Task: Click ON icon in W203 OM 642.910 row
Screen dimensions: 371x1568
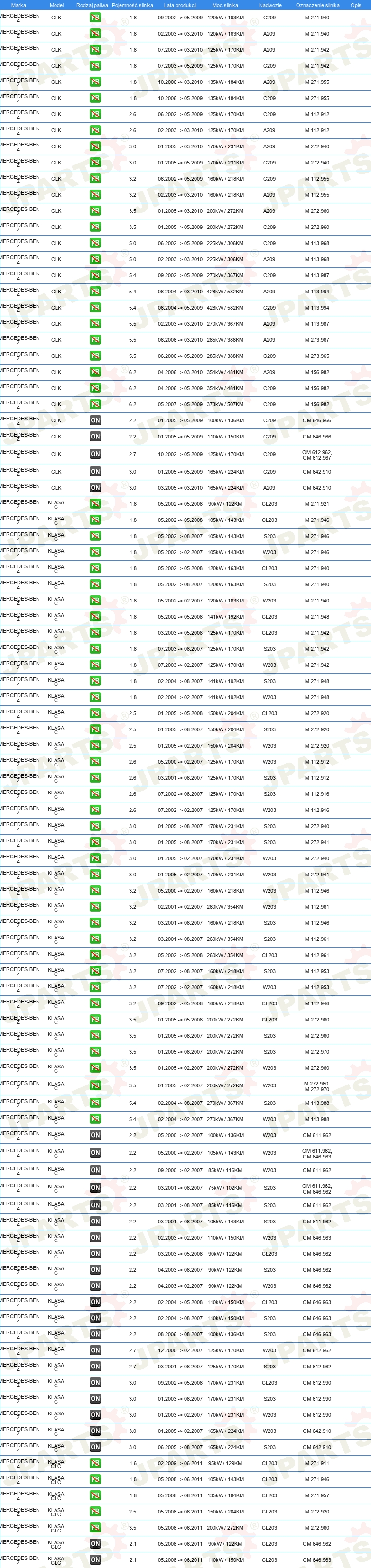Action: pyautogui.click(x=95, y=1431)
